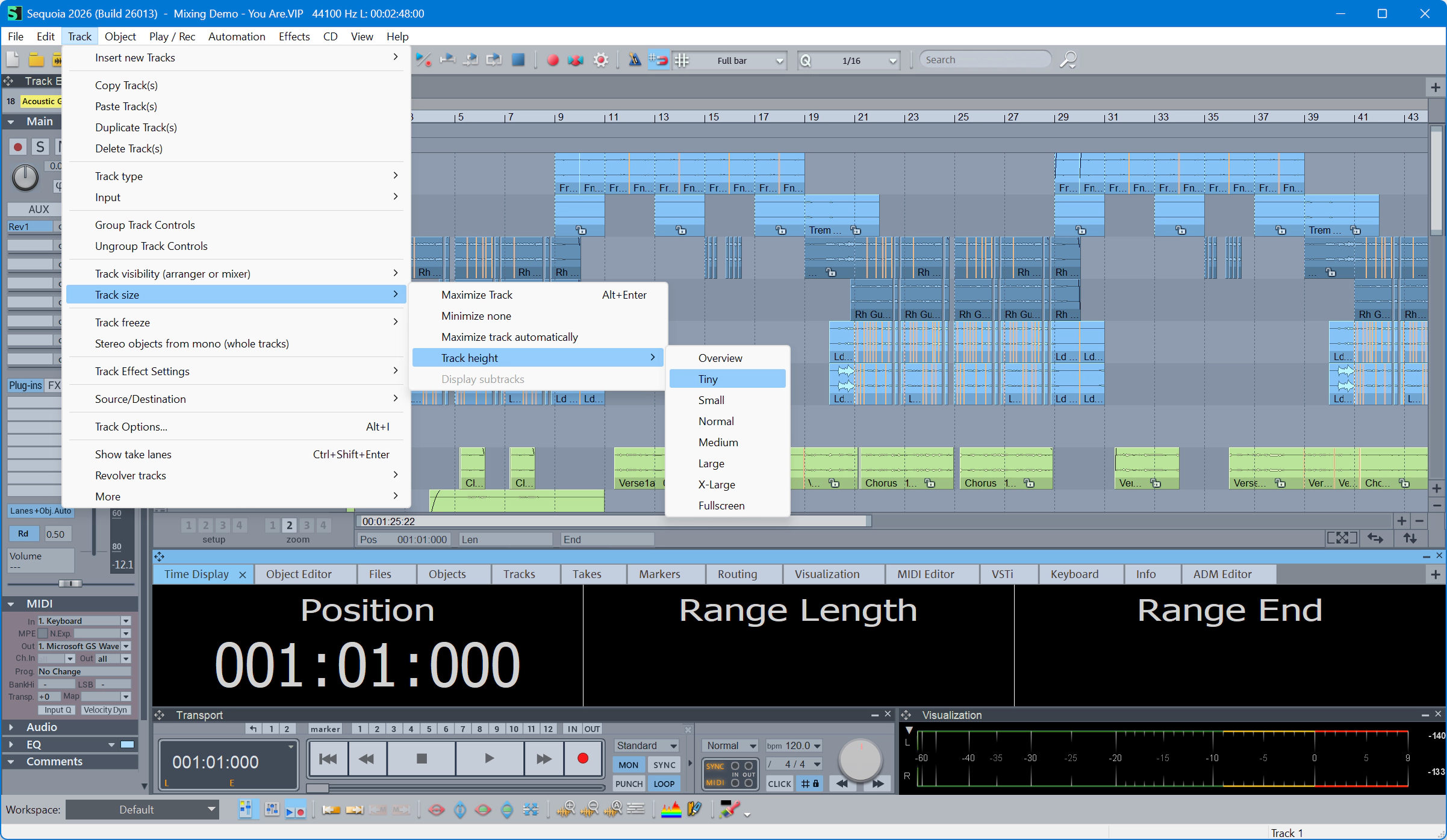The width and height of the screenshot is (1447, 840).
Task: Click the new project page icon
Action: [13, 60]
